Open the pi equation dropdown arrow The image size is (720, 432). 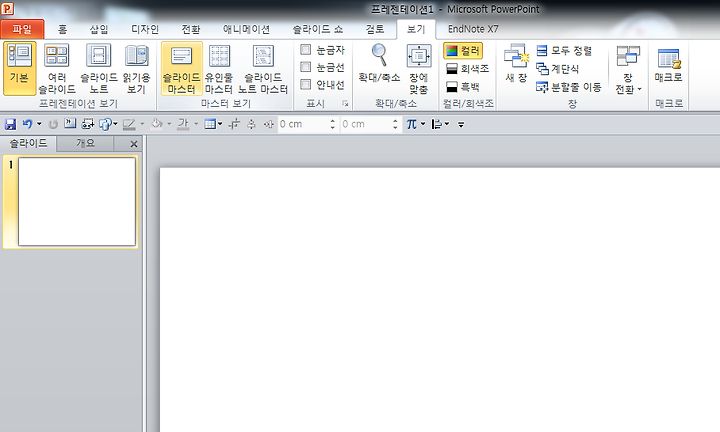click(x=422, y=124)
